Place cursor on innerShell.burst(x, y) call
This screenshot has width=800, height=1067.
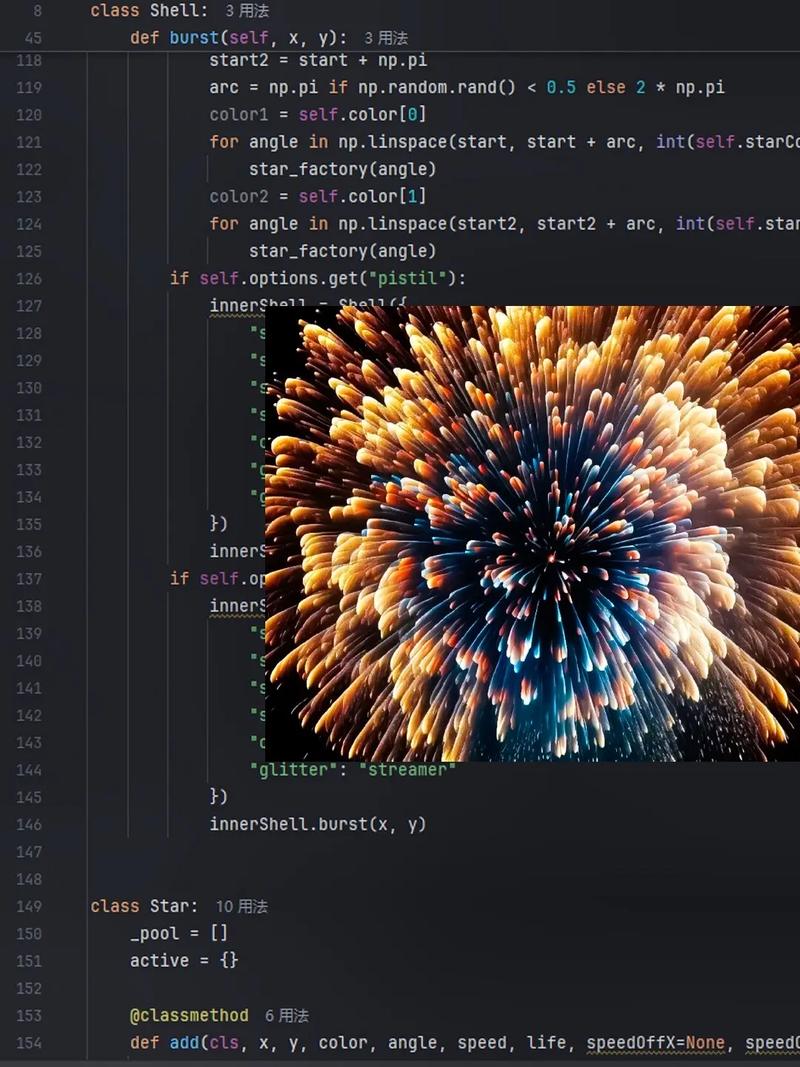pyautogui.click(x=317, y=824)
